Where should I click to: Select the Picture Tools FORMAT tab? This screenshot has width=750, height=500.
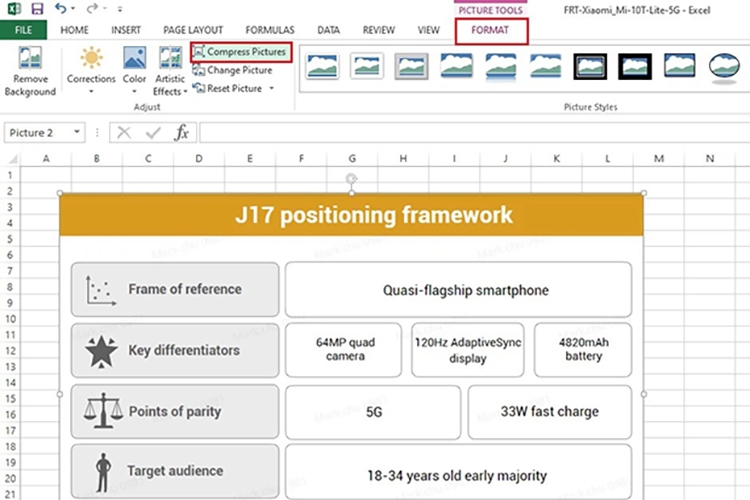pyautogui.click(x=490, y=30)
